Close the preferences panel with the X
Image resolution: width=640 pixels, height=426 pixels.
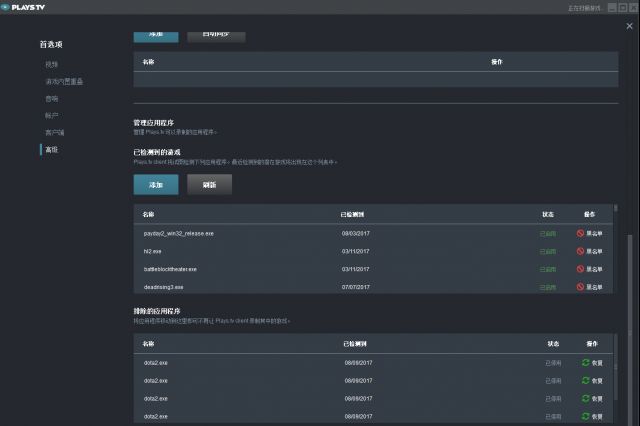(629, 26)
